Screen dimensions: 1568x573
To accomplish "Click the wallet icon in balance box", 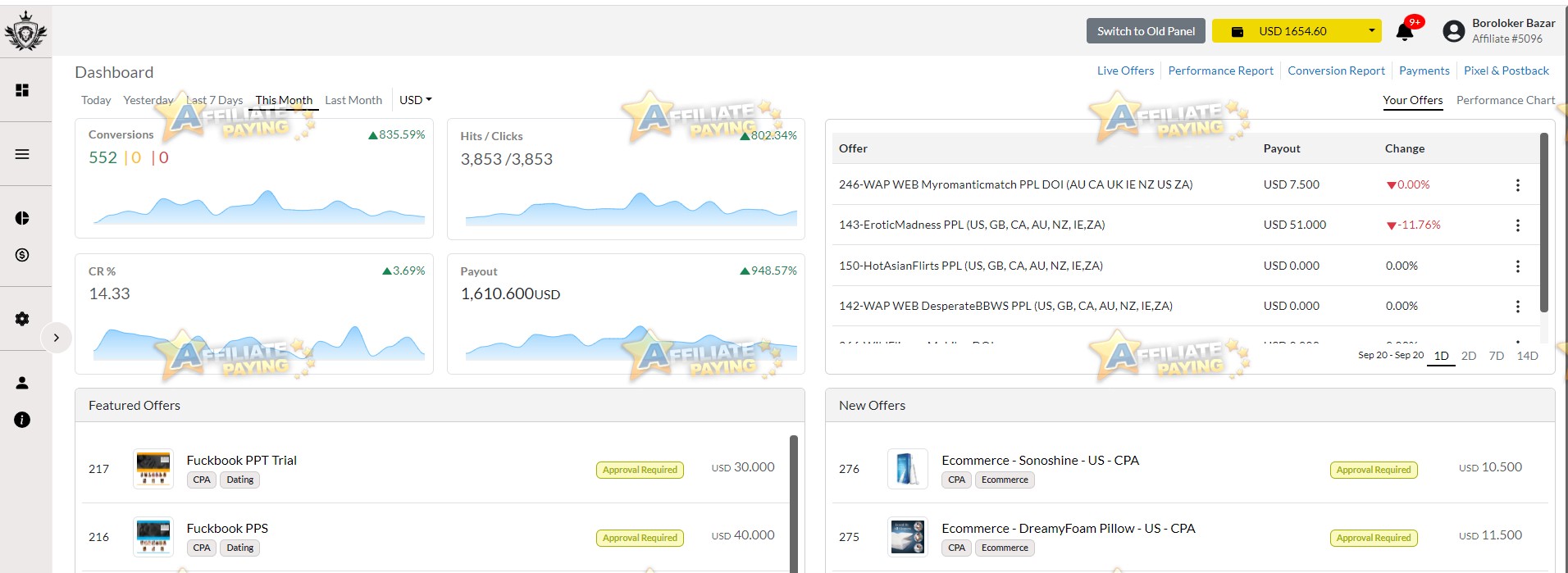I will [x=1238, y=31].
